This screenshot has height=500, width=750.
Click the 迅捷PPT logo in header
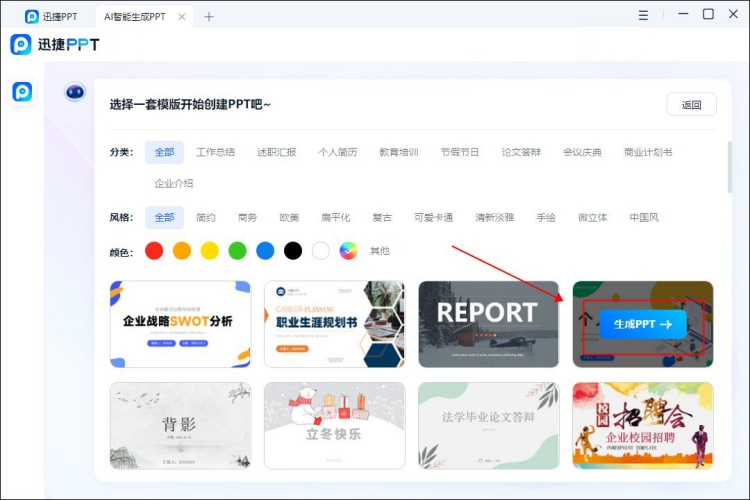coord(55,44)
